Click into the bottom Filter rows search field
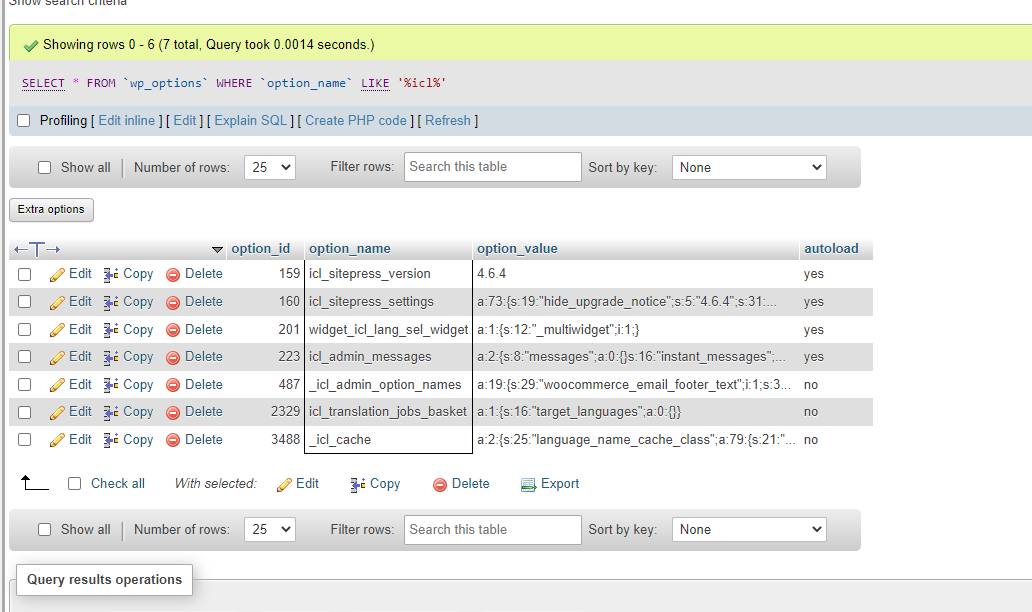Screen dimensions: 1032x612 493,530
